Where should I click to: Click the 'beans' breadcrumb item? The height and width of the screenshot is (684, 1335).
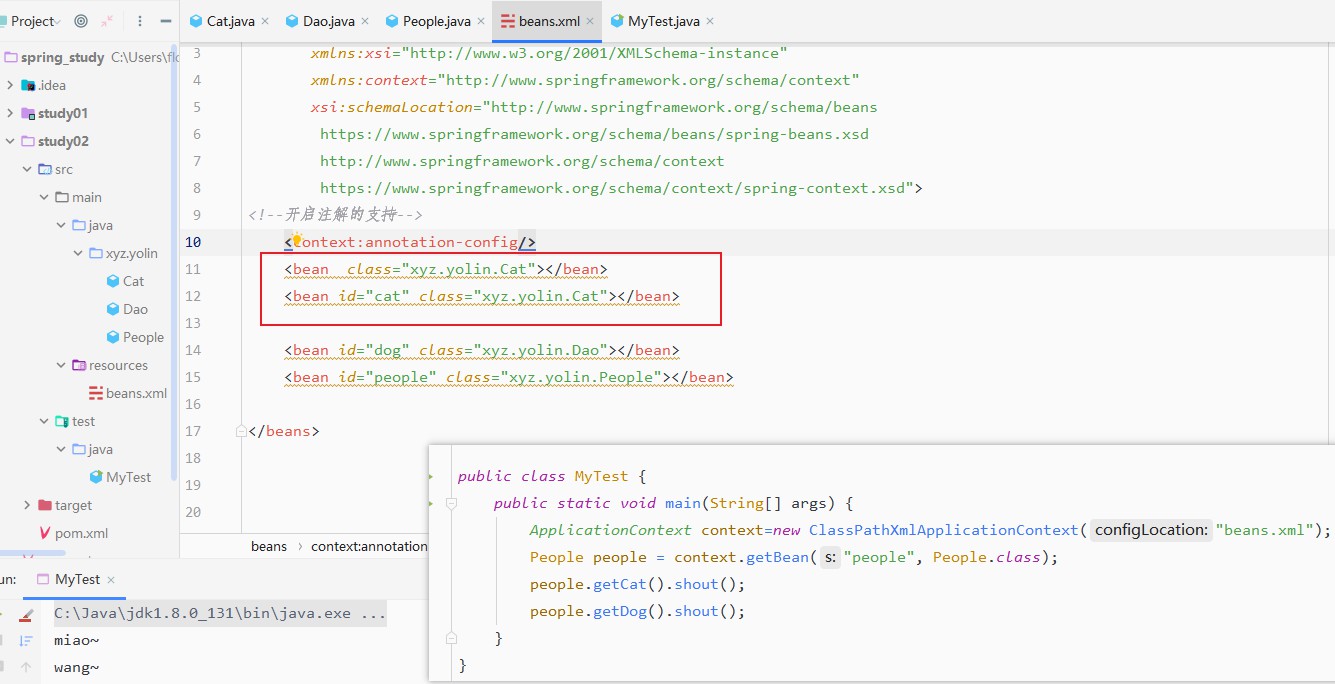point(268,546)
